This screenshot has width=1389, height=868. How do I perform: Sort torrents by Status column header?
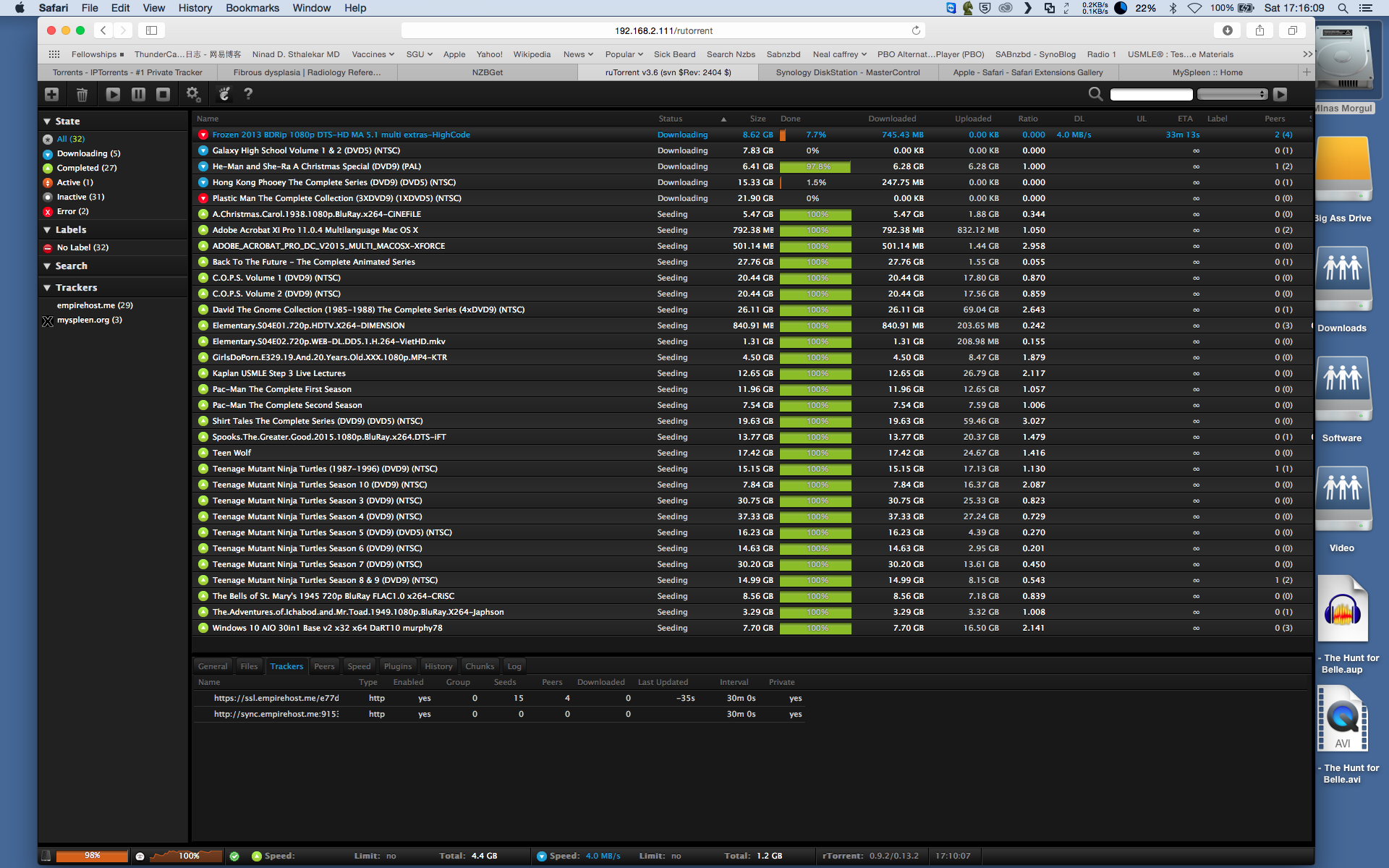click(x=670, y=119)
